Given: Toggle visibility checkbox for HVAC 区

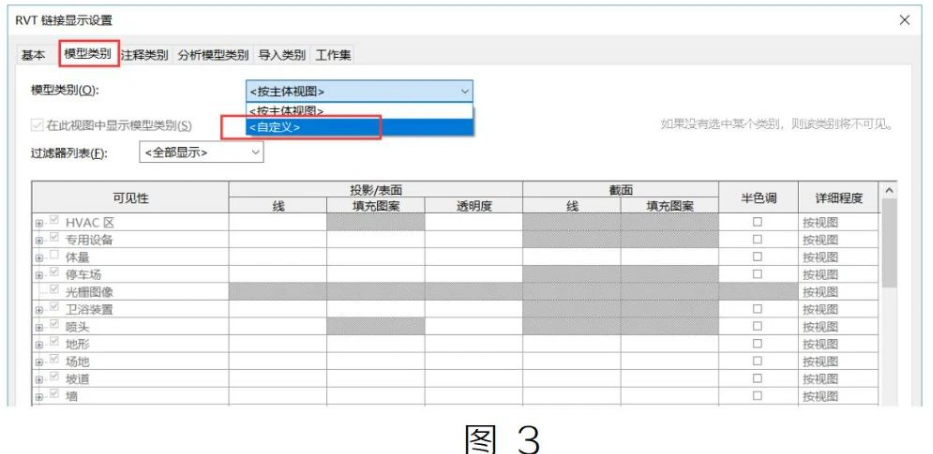Looking at the screenshot, I should coord(55,221).
